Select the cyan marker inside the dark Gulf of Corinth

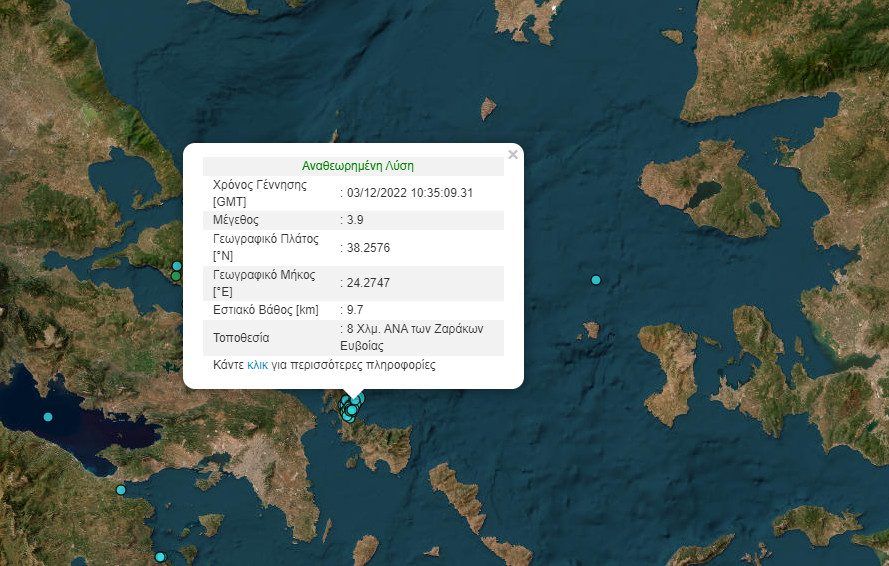coord(47,417)
